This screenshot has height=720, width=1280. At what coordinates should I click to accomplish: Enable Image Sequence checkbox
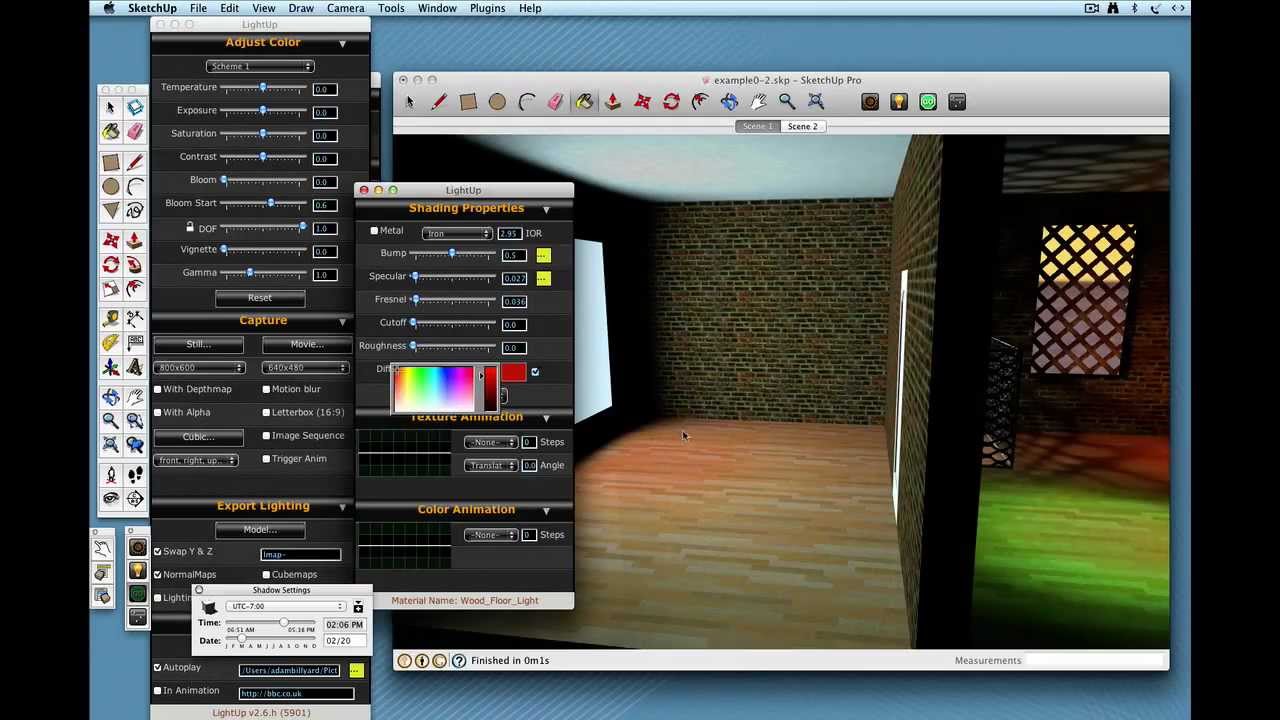(266, 435)
